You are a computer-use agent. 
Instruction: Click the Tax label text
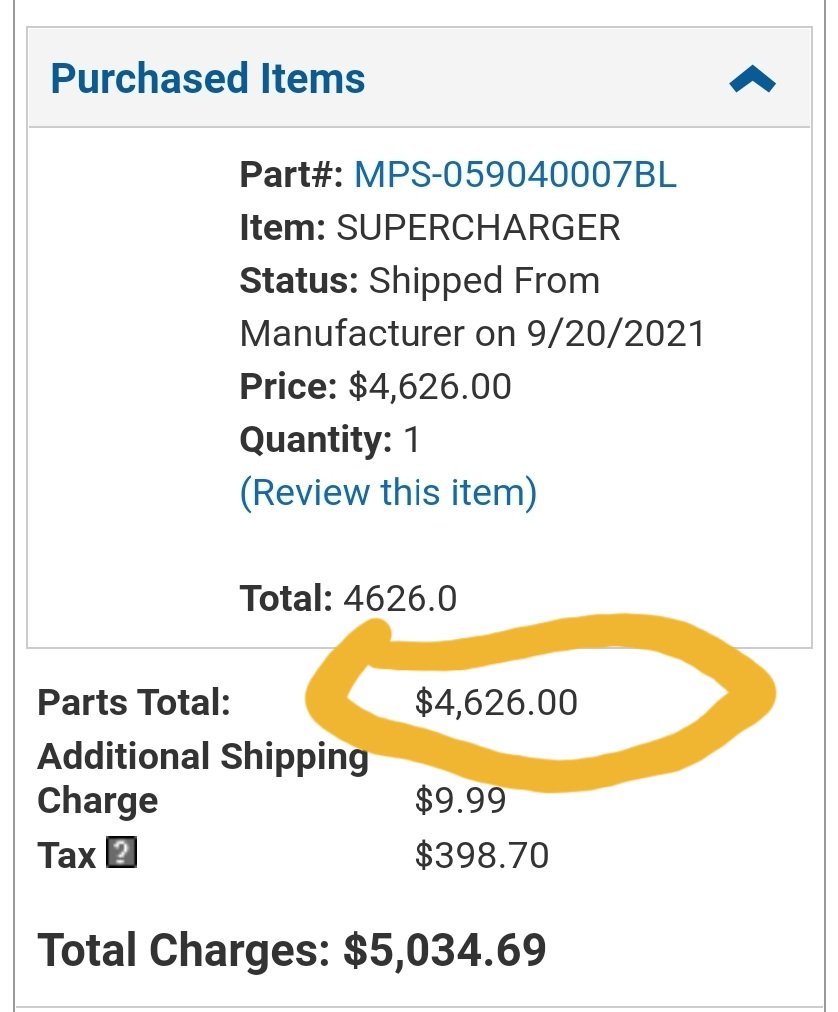[x=66, y=855]
